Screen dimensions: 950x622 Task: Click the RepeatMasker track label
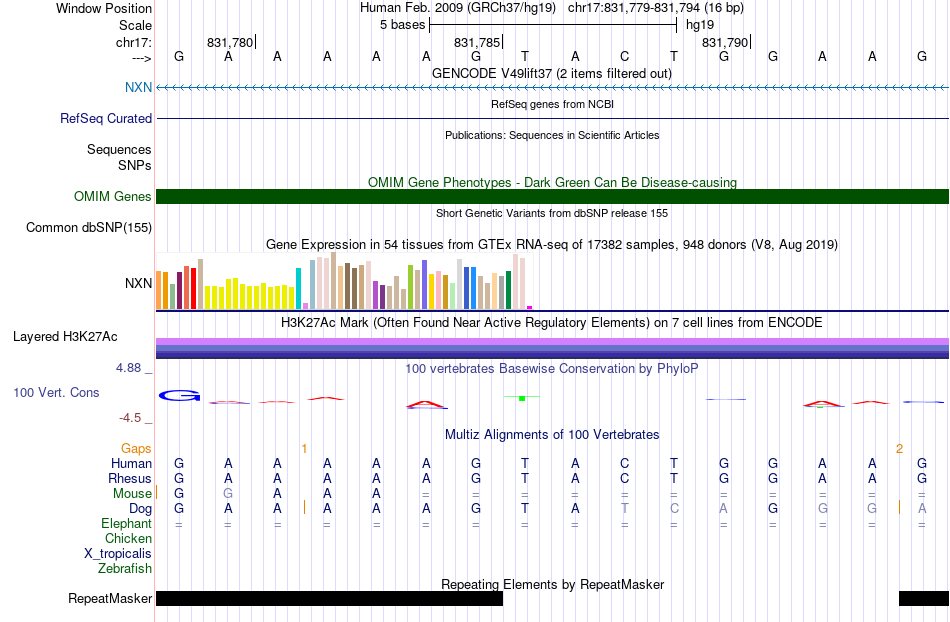[x=110, y=598]
